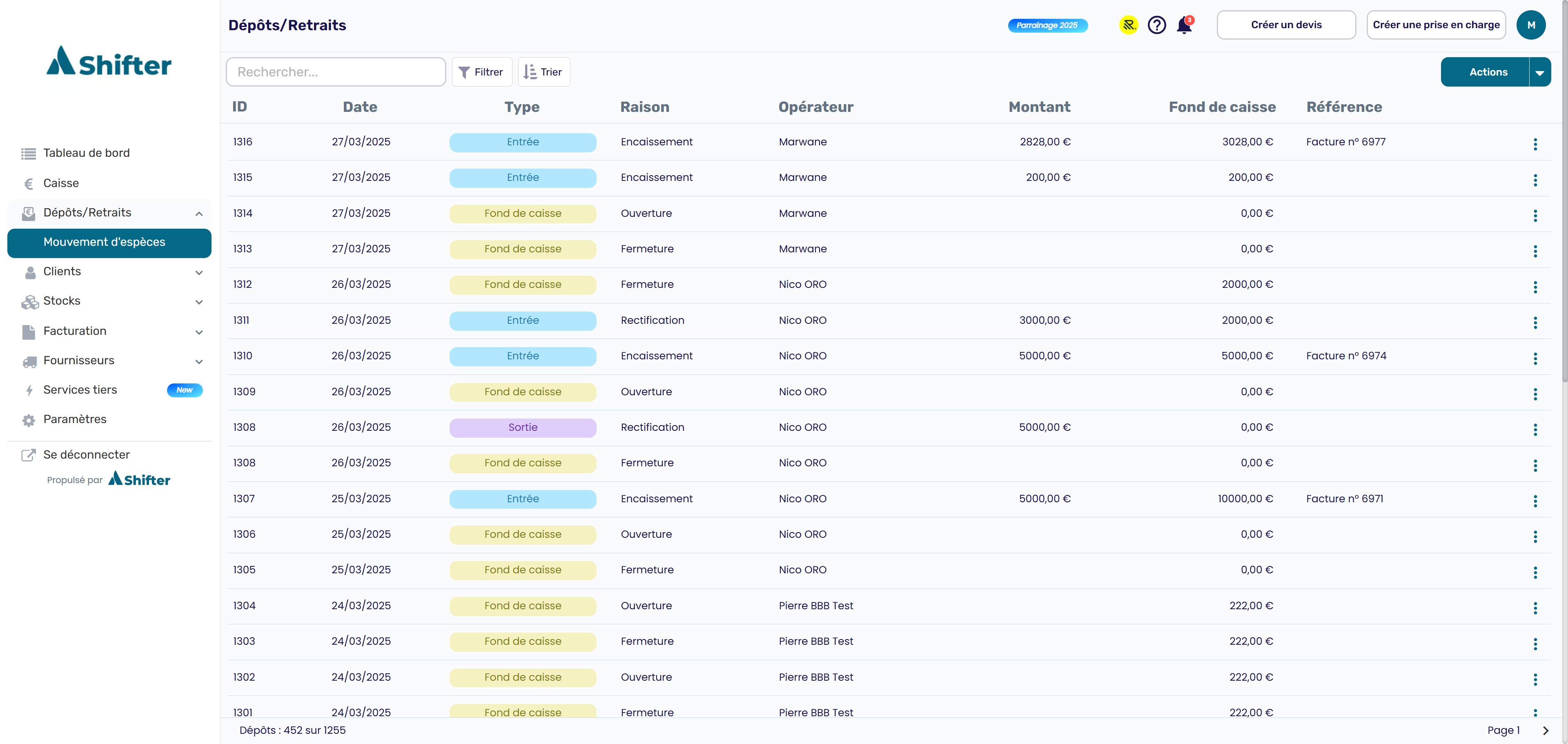Expand the Facturation chevron
Image resolution: width=1568 pixels, height=744 pixels.
(199, 332)
